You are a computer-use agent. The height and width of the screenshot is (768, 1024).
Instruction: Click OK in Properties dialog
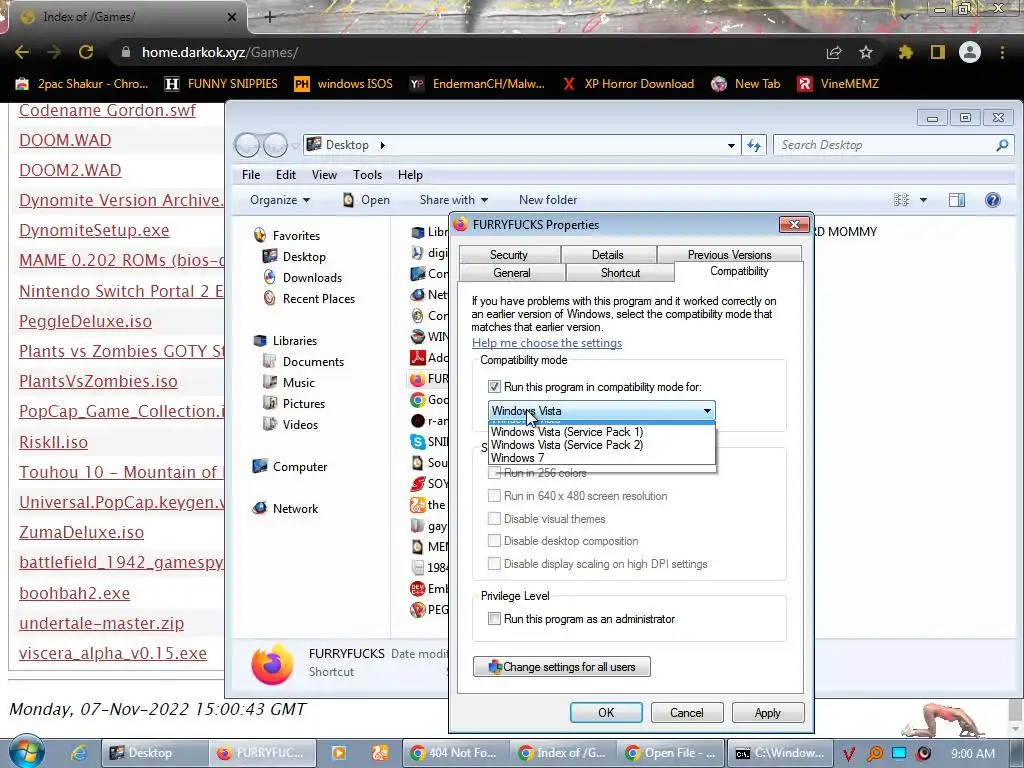tap(606, 712)
